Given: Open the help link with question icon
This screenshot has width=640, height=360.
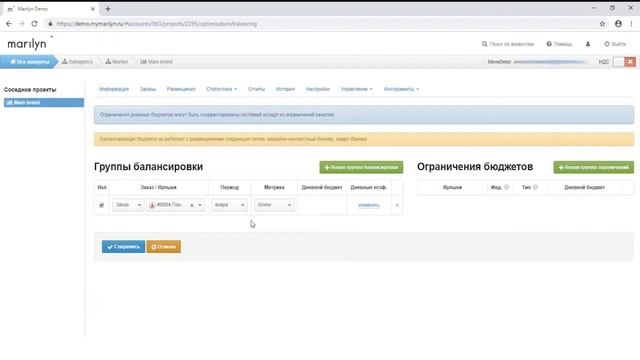Looking at the screenshot, I should click(559, 44).
